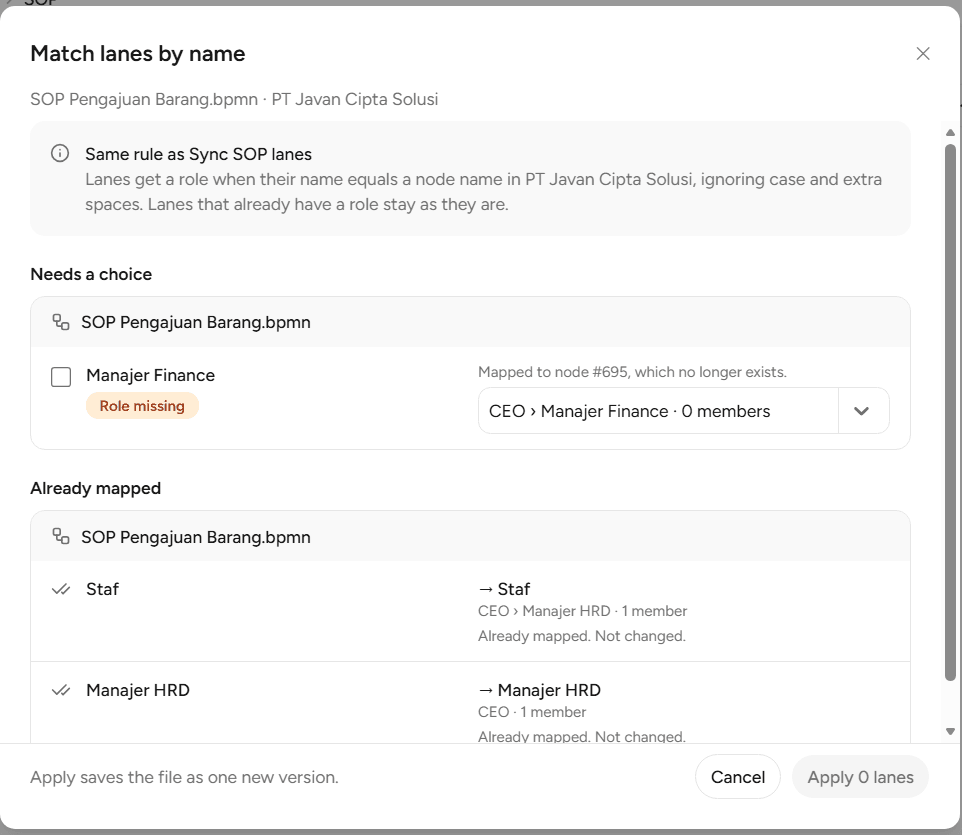The width and height of the screenshot is (962, 835).
Task: Open the dropdown arrow for Manajer Finance role
Action: tap(861, 411)
